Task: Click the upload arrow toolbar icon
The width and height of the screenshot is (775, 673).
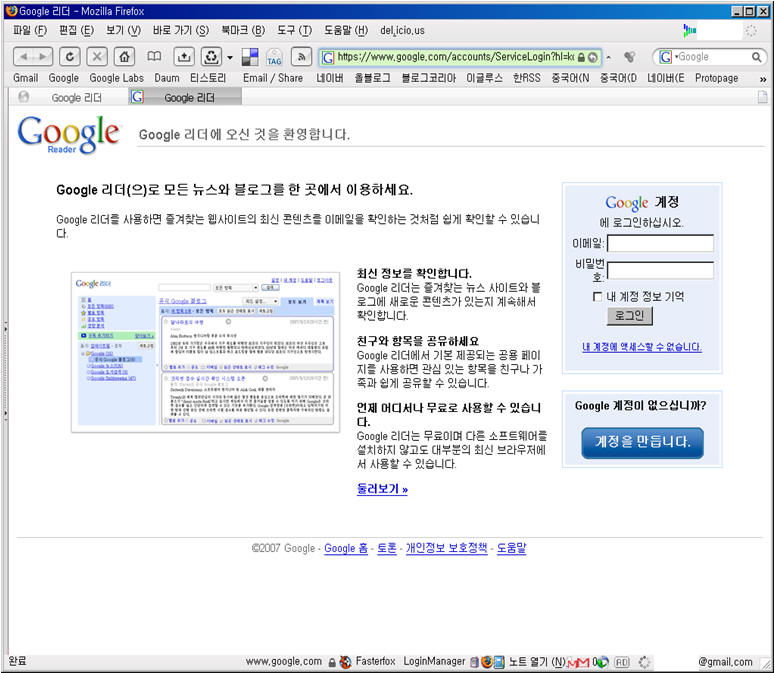Action: (184, 57)
